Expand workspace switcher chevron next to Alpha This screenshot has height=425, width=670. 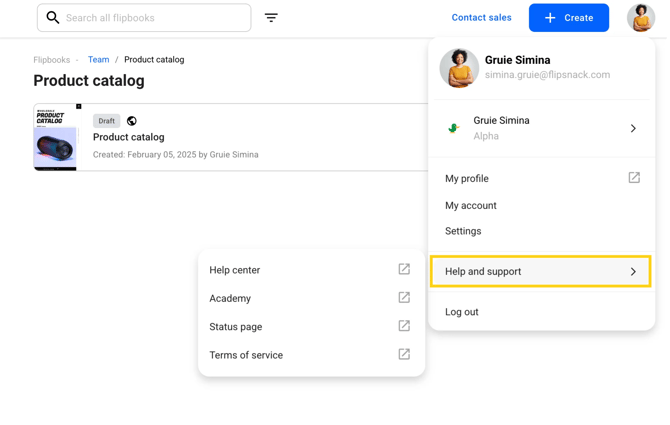633,128
